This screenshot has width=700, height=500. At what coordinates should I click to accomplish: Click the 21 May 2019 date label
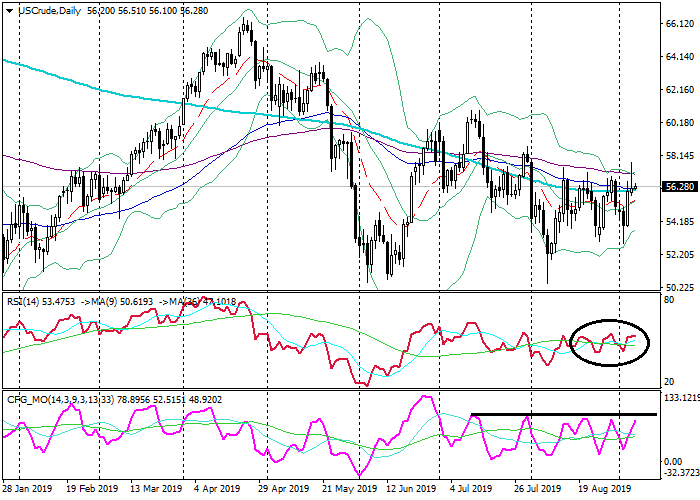click(348, 490)
